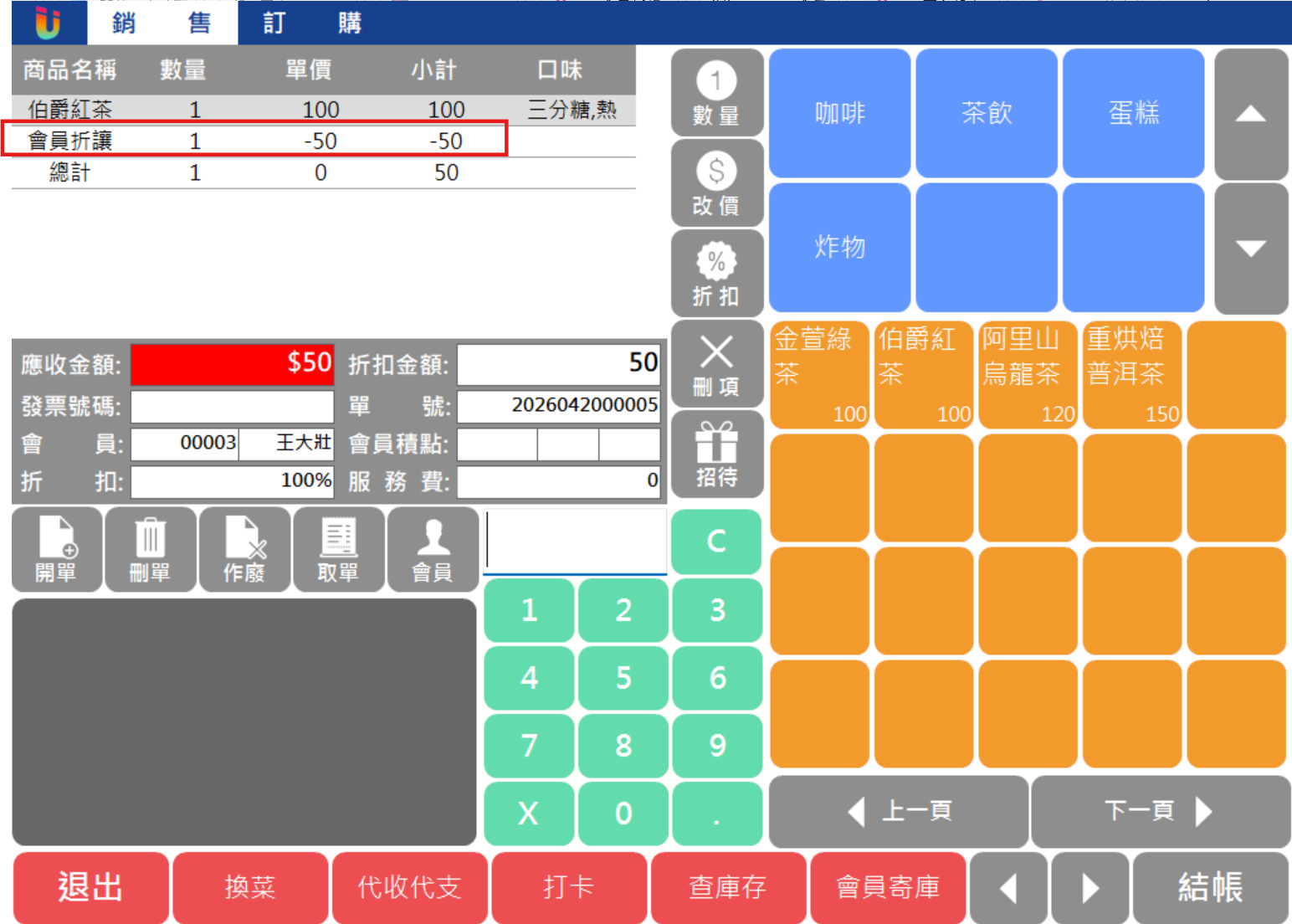Open the 改價 price change tool
Viewport: 1292px width, 924px height.
coord(716,183)
